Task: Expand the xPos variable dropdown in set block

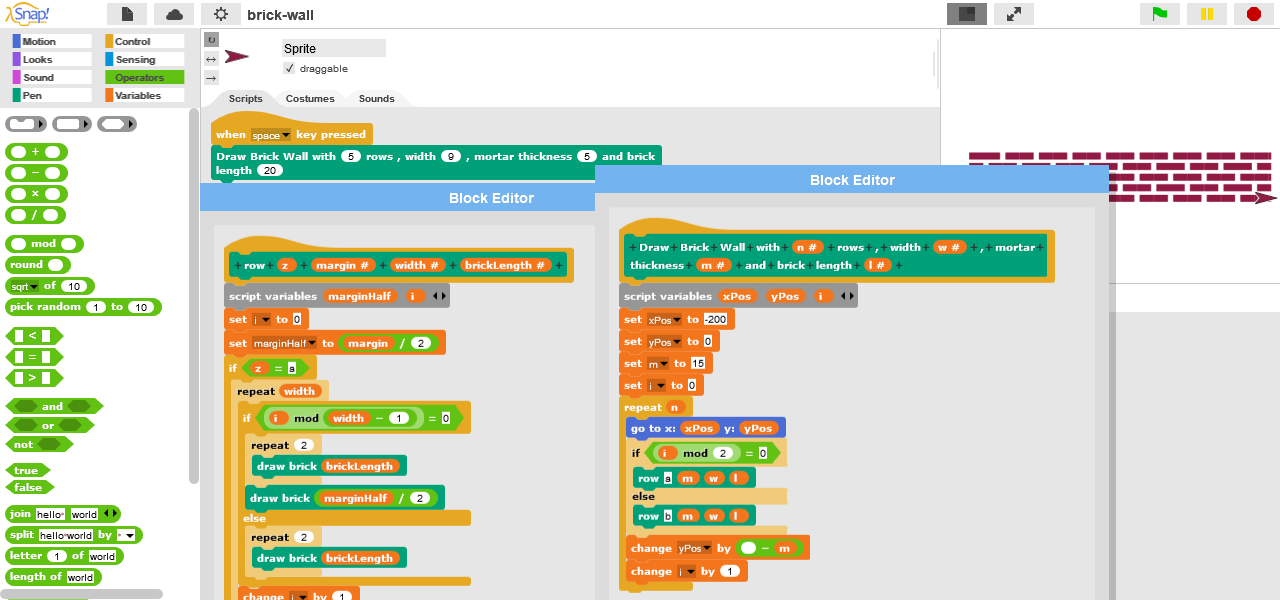Action: (677, 320)
